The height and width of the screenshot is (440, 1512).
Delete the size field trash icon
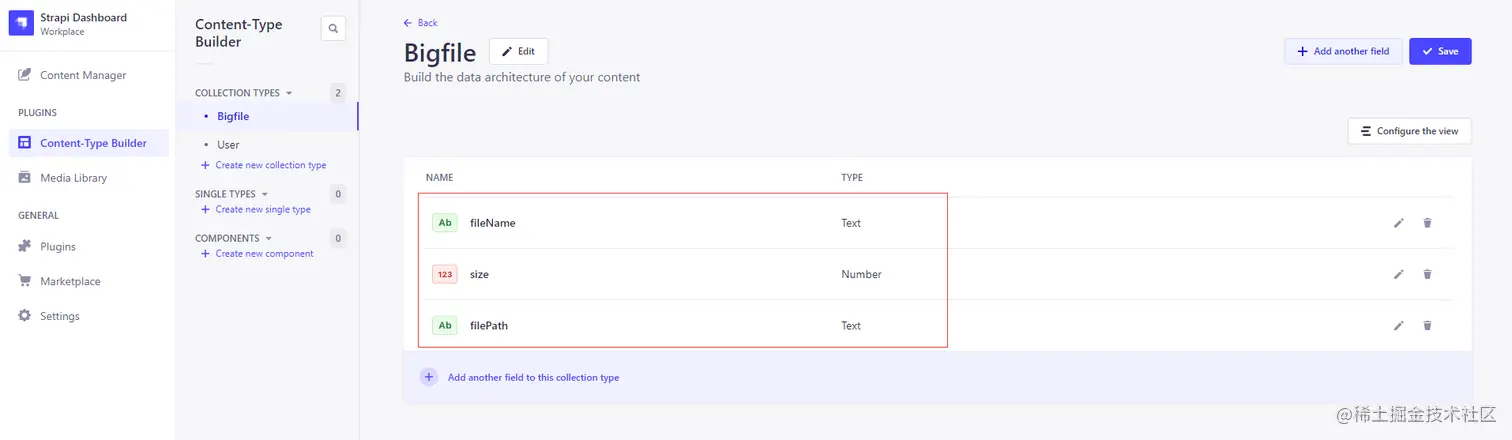(x=1427, y=274)
